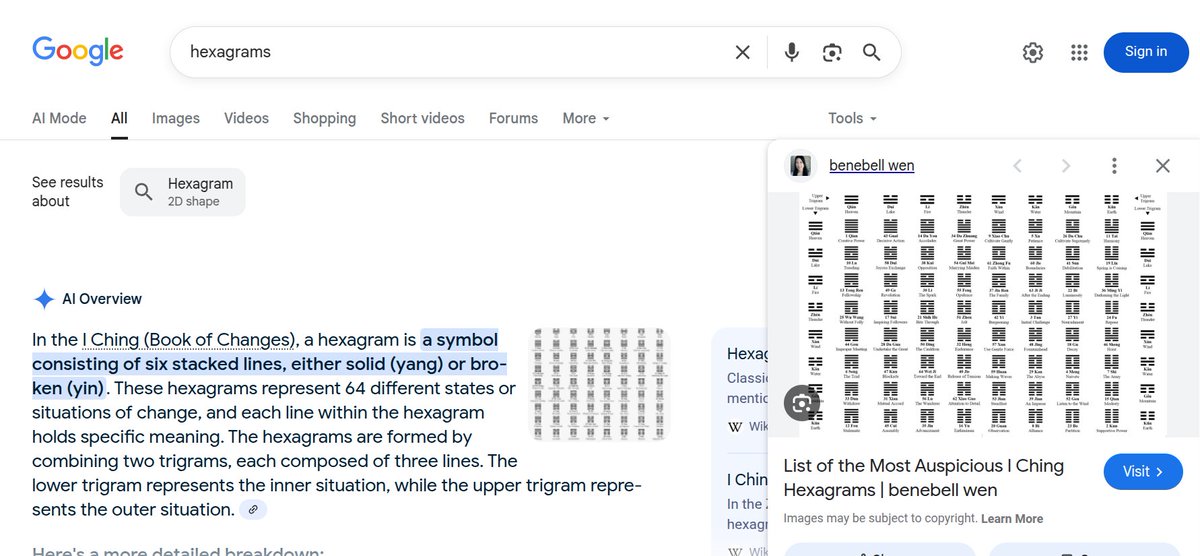The image size is (1200, 556).
Task: Click the Sign in button
Action: tap(1146, 52)
